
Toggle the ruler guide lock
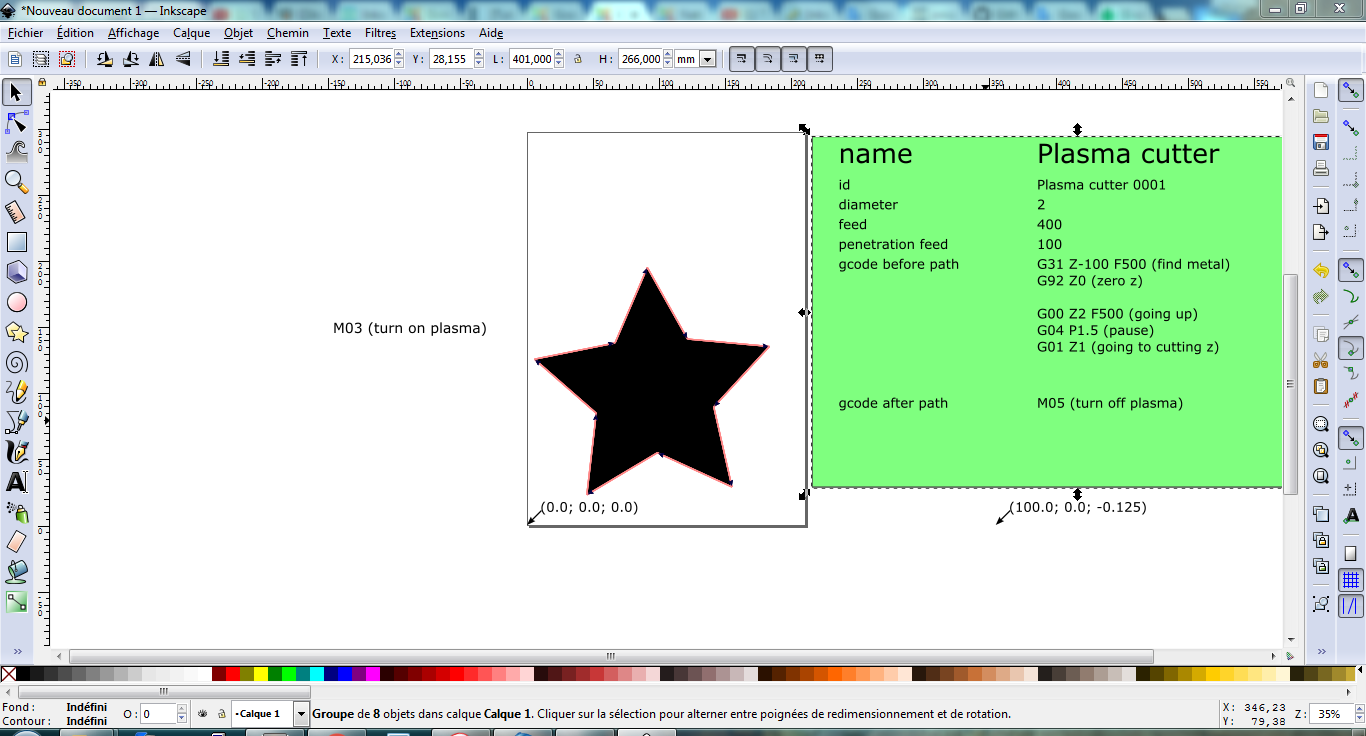(42, 83)
